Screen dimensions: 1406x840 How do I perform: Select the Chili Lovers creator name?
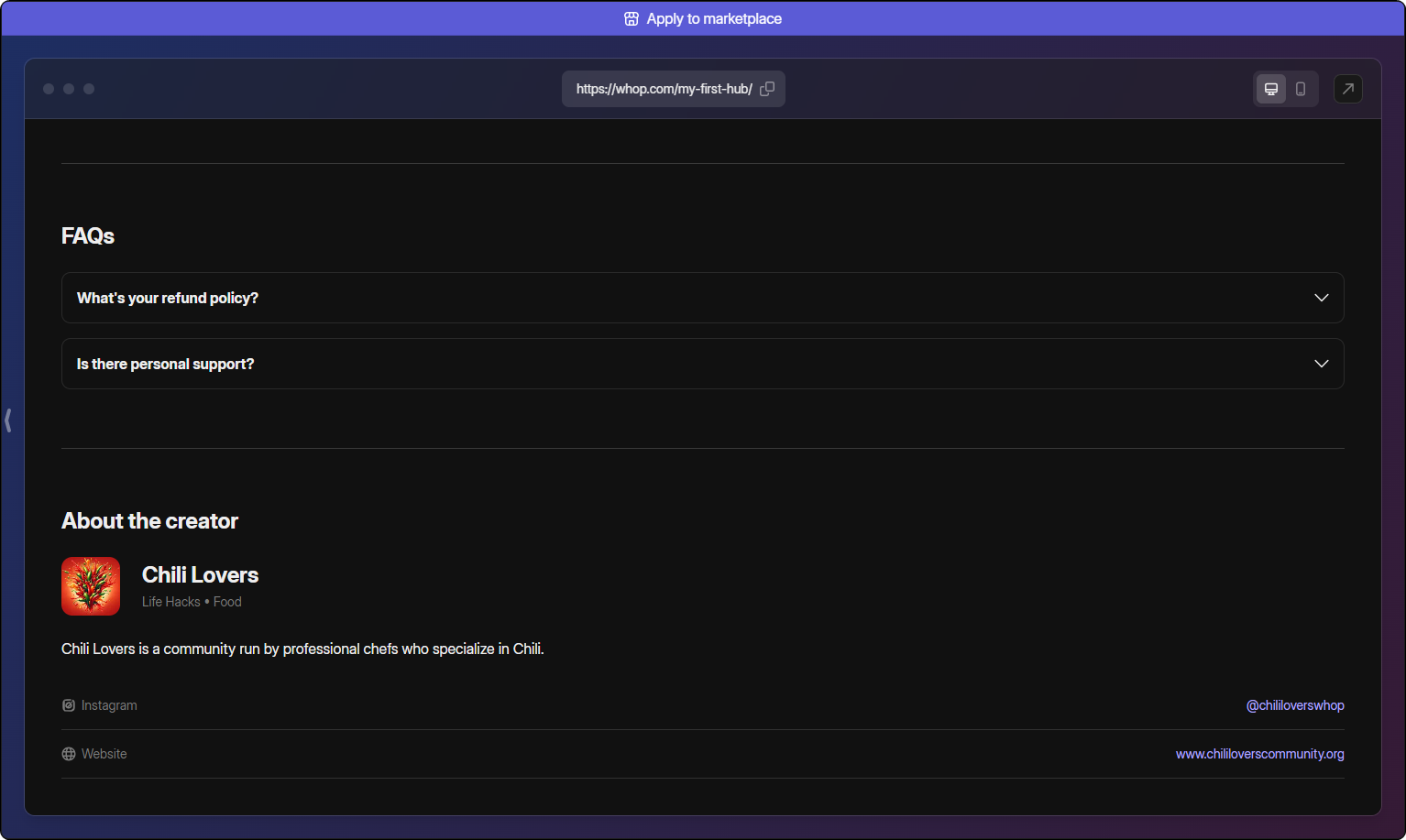click(x=200, y=575)
